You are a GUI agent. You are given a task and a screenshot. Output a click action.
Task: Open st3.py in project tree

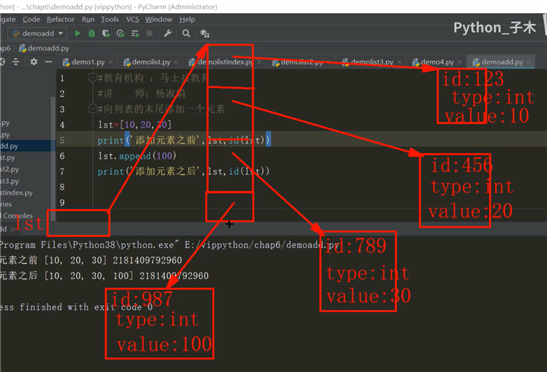(x=10, y=181)
